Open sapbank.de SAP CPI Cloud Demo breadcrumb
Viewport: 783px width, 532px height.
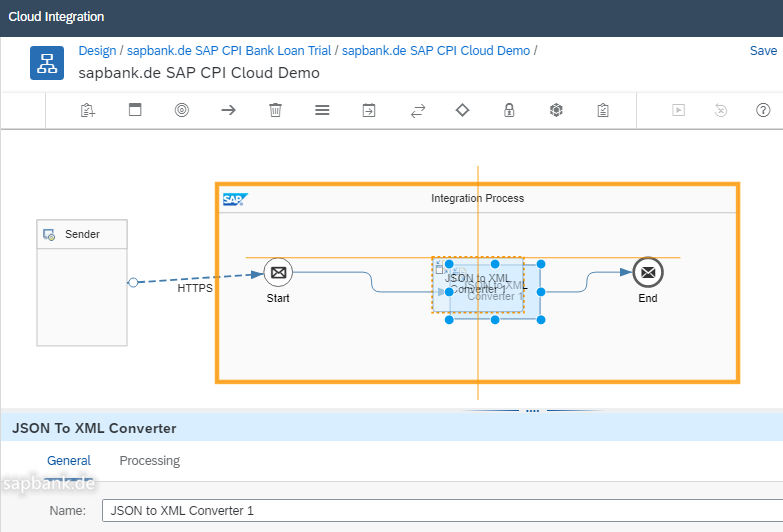point(436,50)
